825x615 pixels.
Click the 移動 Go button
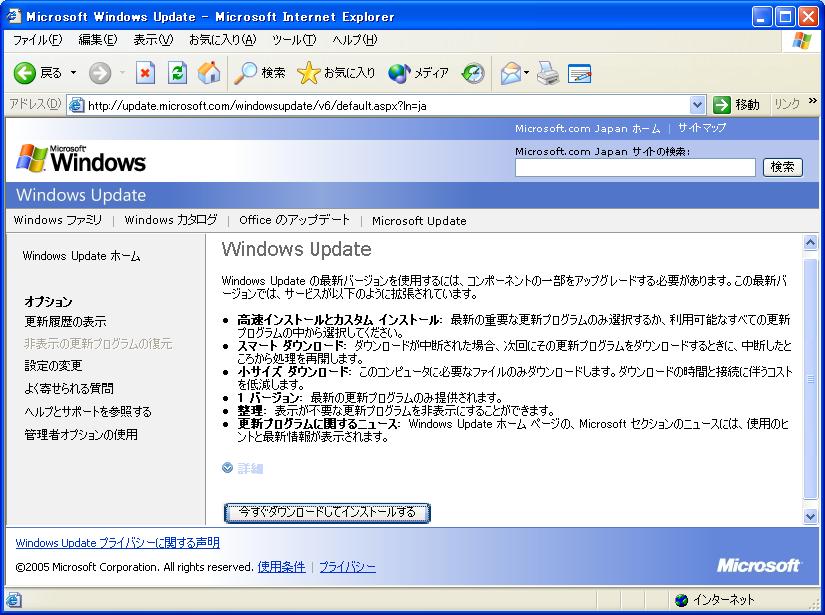[736, 105]
